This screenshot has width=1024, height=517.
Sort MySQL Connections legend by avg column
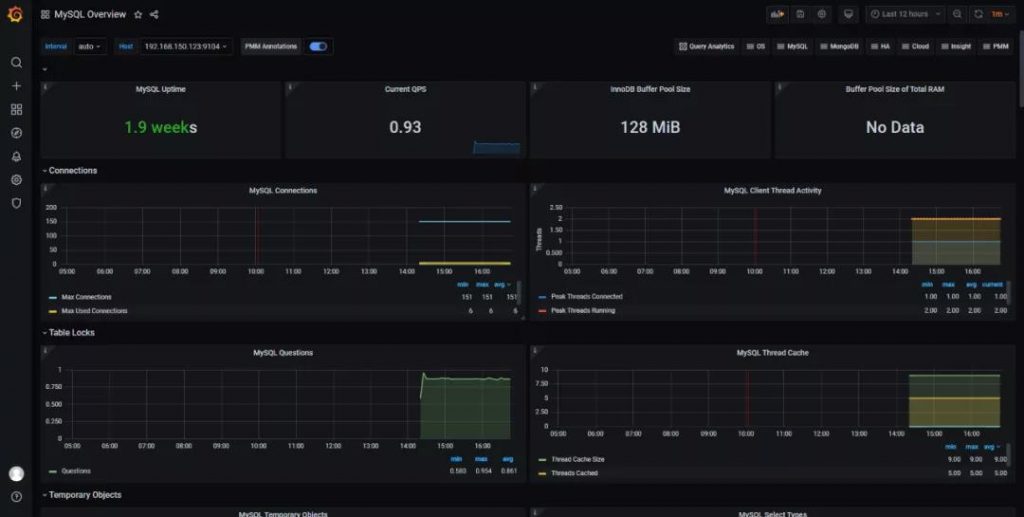(502, 285)
